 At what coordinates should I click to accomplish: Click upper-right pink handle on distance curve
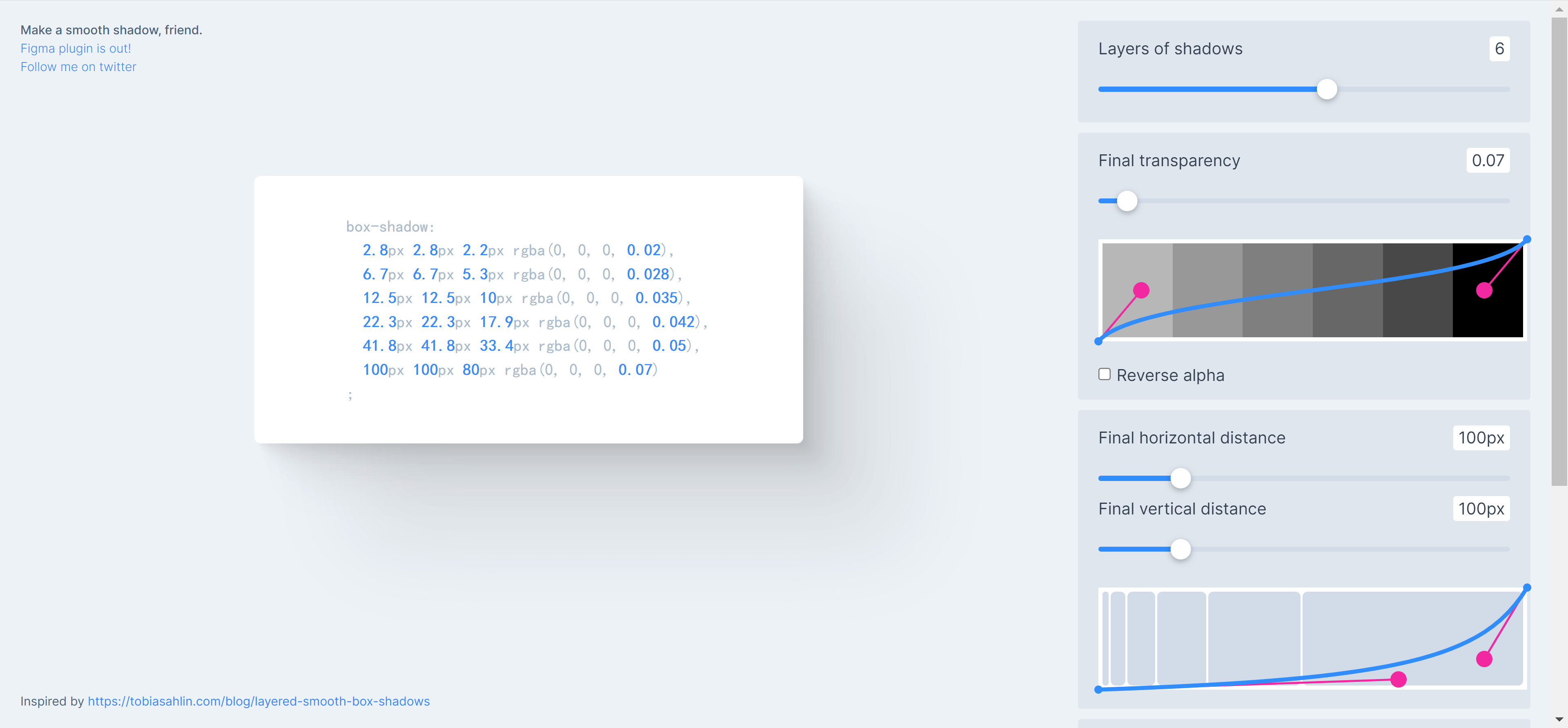[1484, 659]
